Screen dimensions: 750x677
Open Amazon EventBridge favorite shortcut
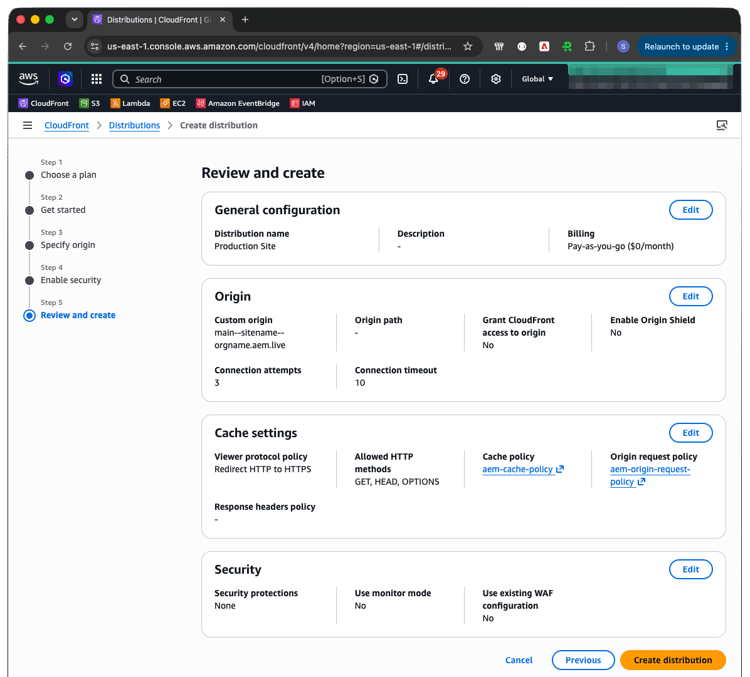coord(238,103)
